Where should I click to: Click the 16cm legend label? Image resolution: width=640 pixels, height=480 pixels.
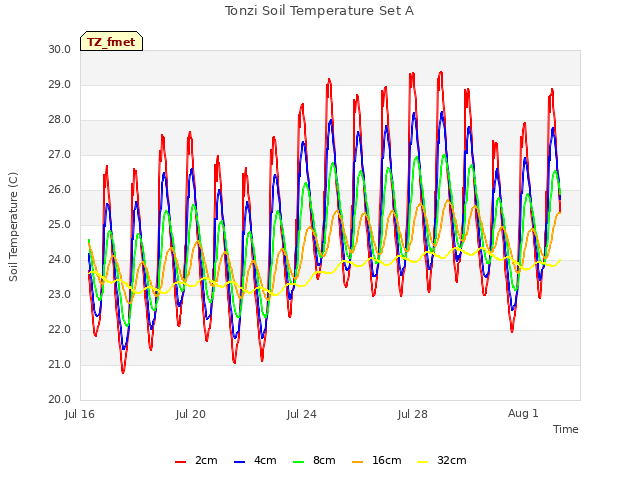(x=387, y=460)
